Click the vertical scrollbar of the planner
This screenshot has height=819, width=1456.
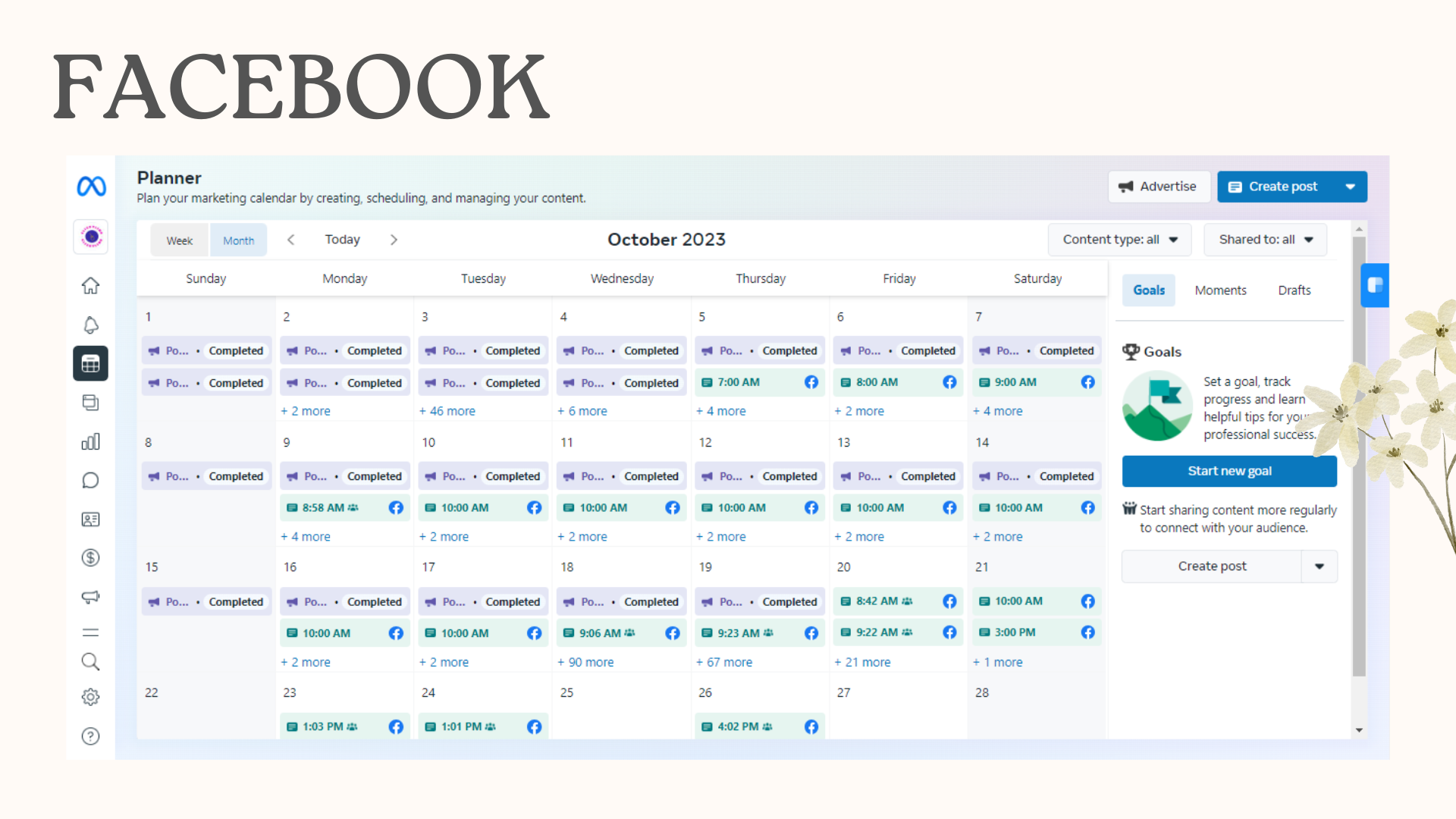(x=1359, y=455)
